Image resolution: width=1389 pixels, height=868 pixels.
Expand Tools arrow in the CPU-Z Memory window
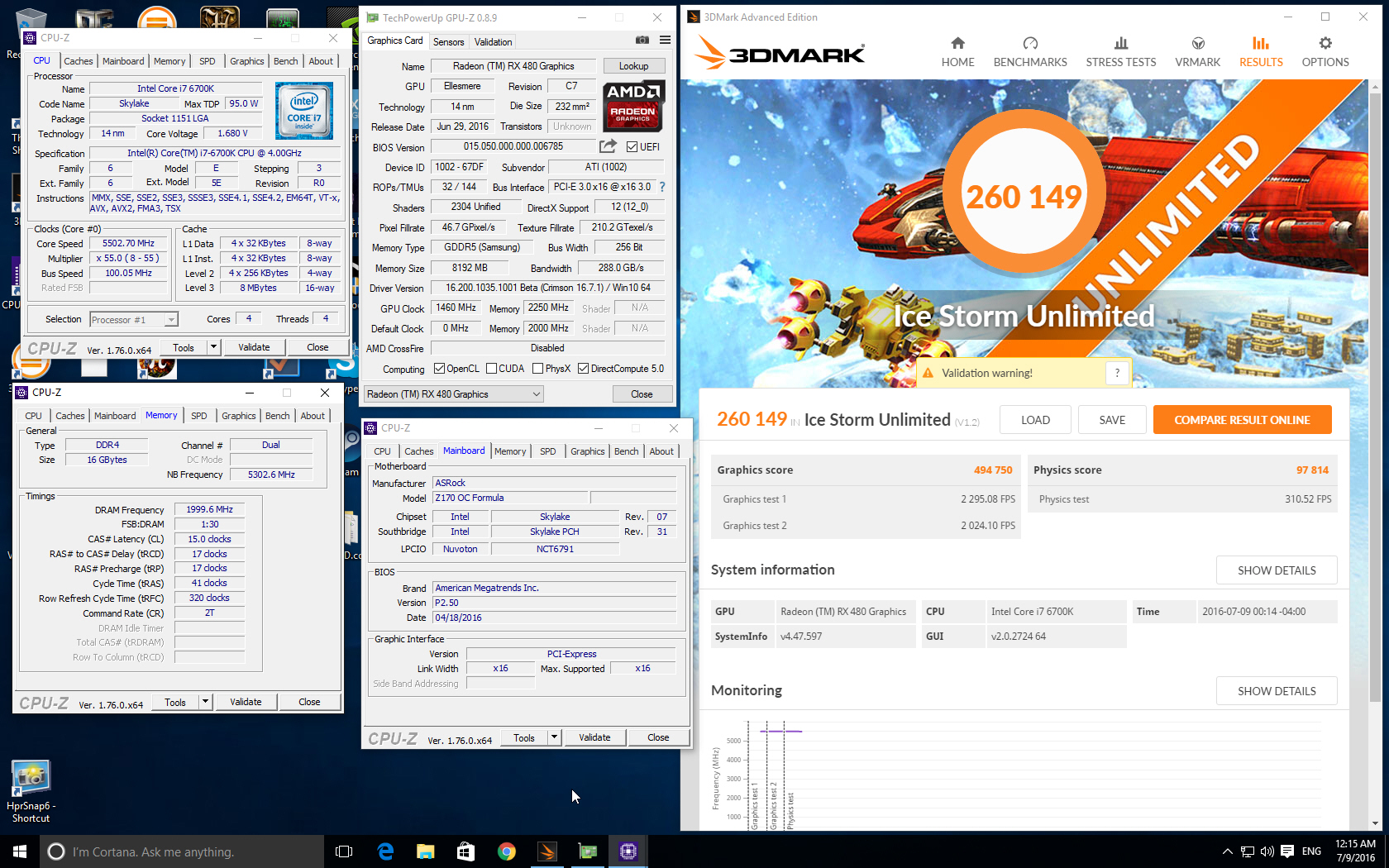click(x=205, y=702)
